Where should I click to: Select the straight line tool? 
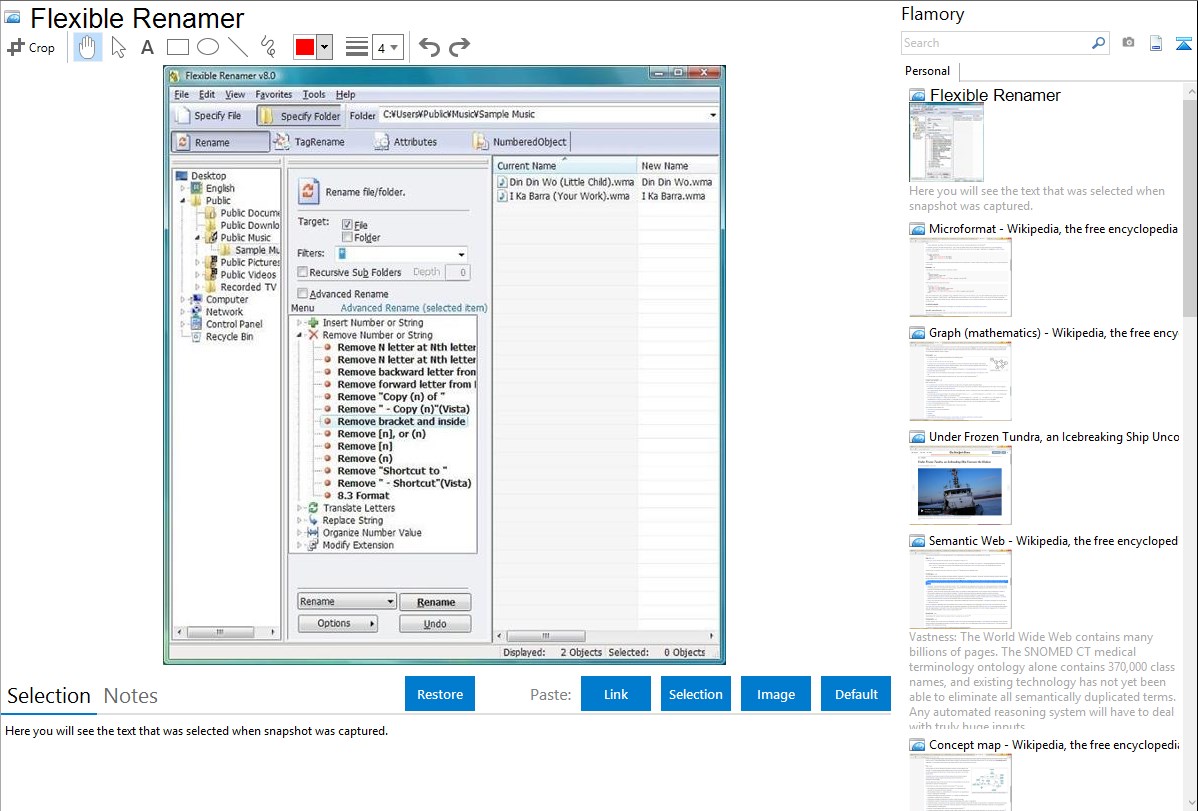237,47
